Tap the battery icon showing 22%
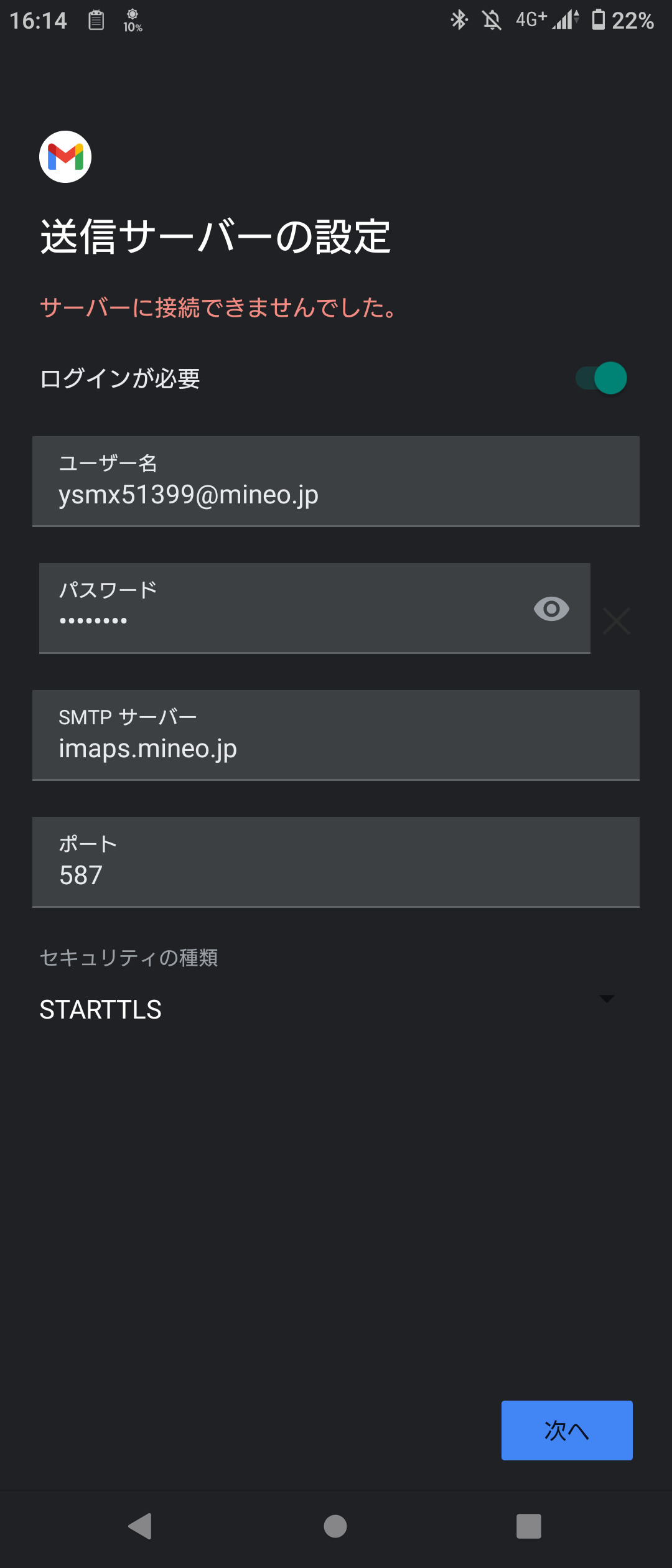672x1568 pixels. click(599, 20)
